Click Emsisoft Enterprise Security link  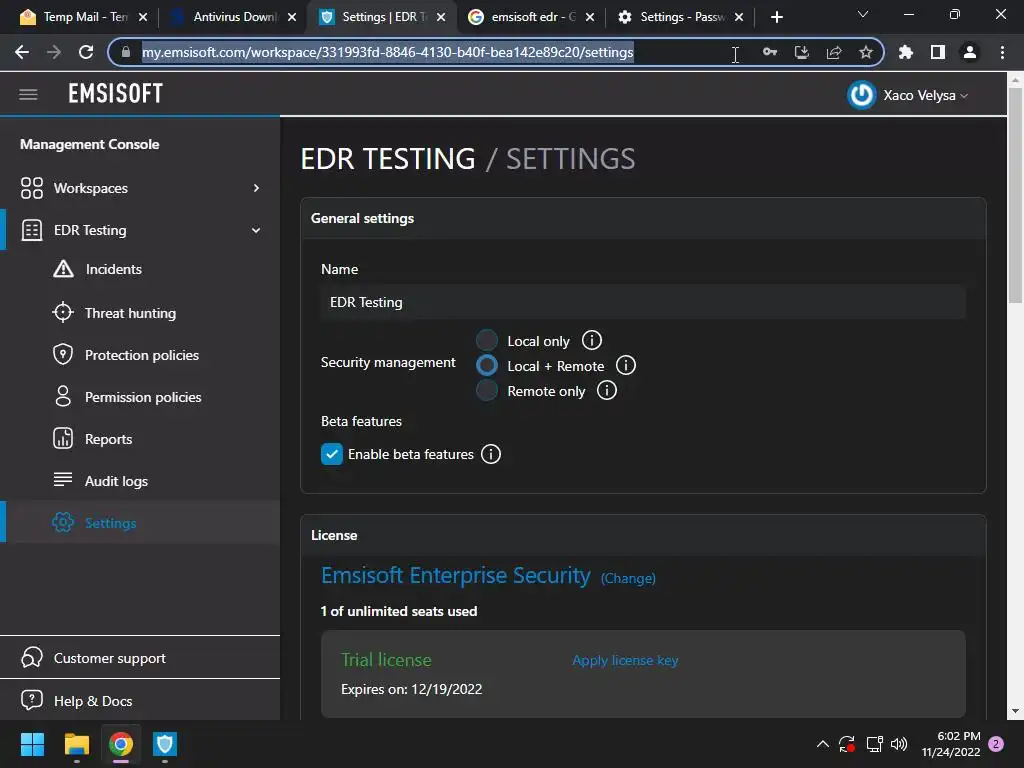(x=456, y=575)
